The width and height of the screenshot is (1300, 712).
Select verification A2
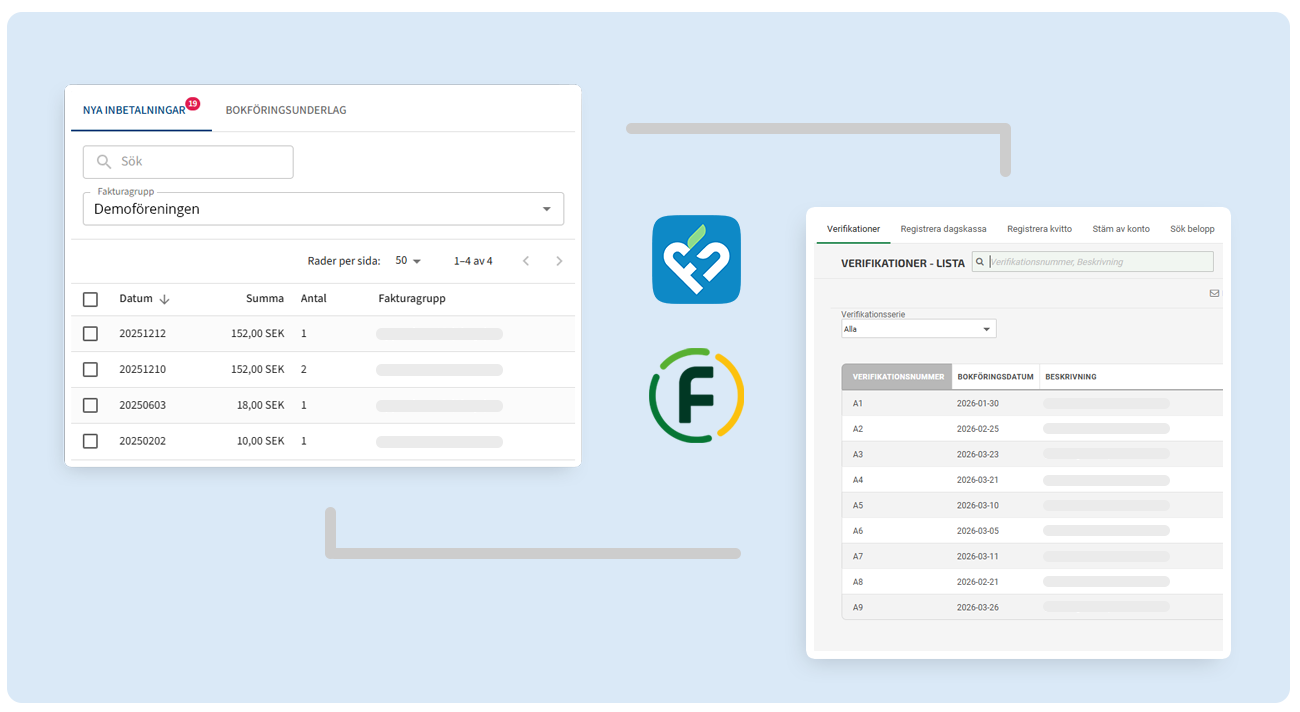(858, 429)
